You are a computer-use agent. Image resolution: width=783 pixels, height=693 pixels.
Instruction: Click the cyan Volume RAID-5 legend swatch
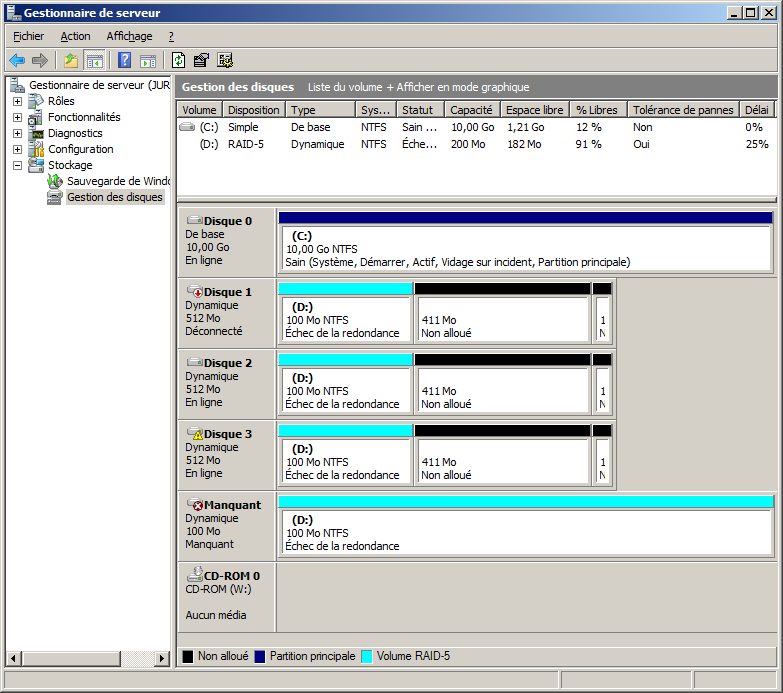click(x=366, y=657)
